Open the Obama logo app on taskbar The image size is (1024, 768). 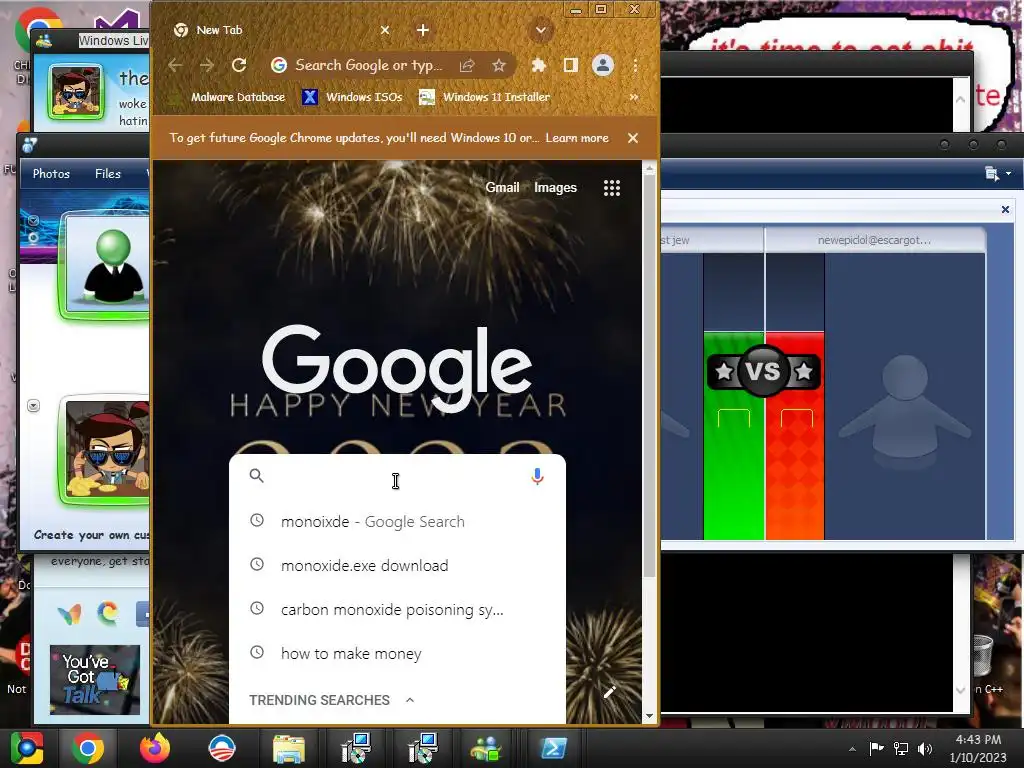pos(221,748)
